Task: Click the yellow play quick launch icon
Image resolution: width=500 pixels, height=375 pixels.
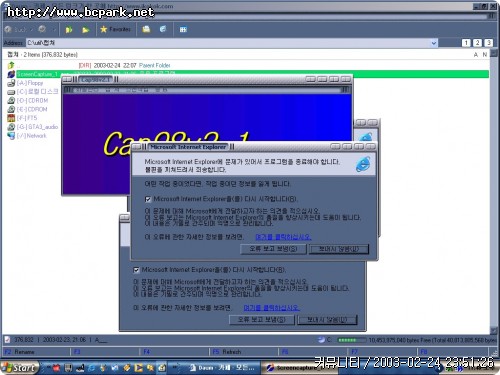Action: pos(138,368)
